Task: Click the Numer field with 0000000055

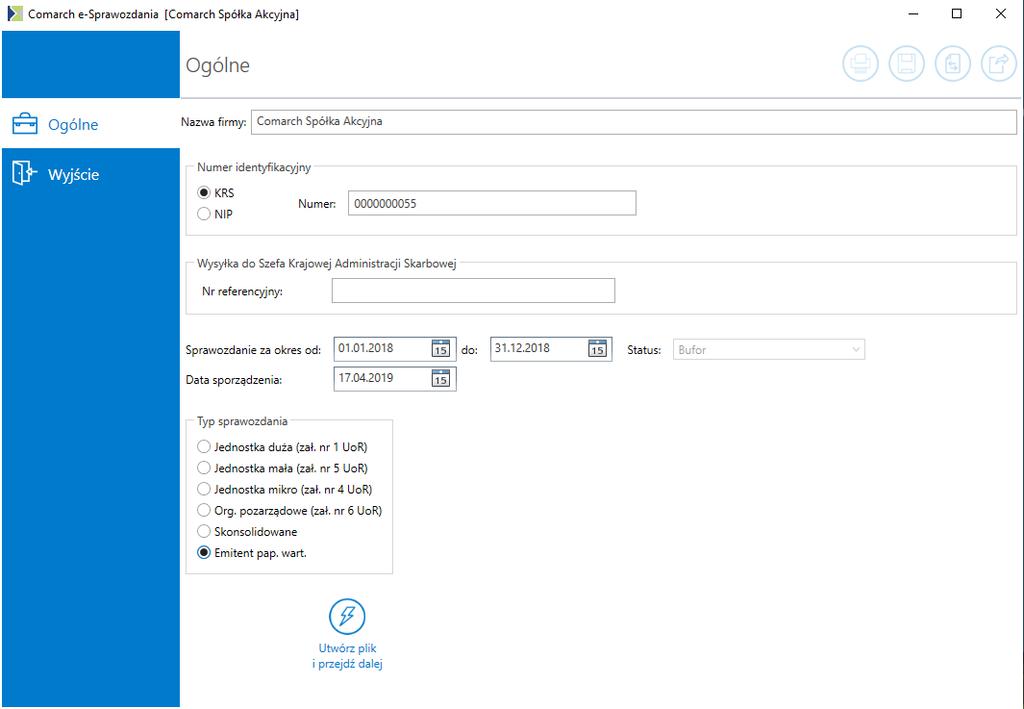Action: 492,203
